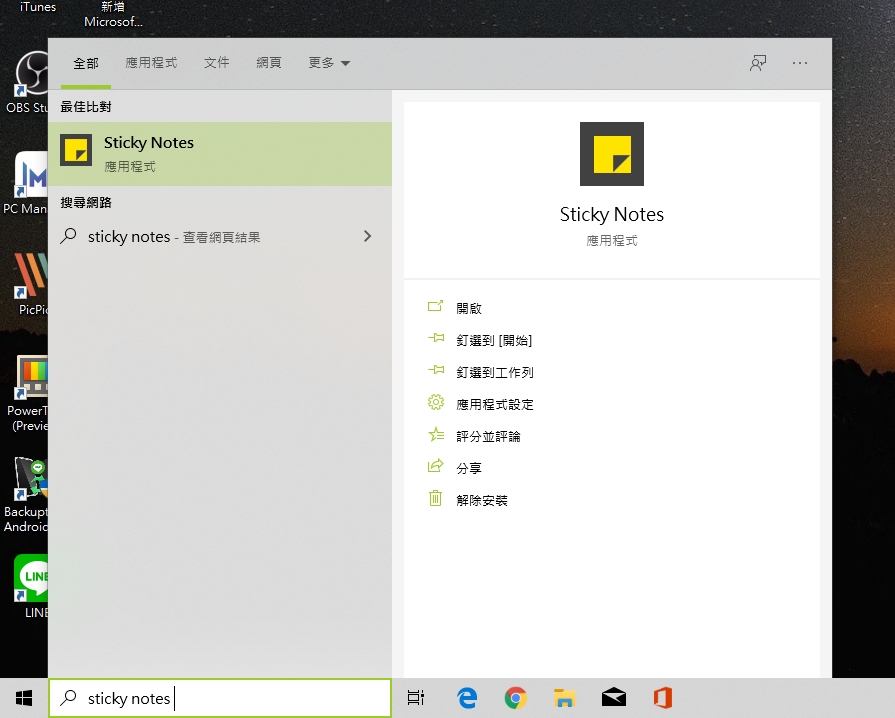This screenshot has width=895, height=718.
Task: Click 解除安裝 uninstall option
Action: [481, 500]
